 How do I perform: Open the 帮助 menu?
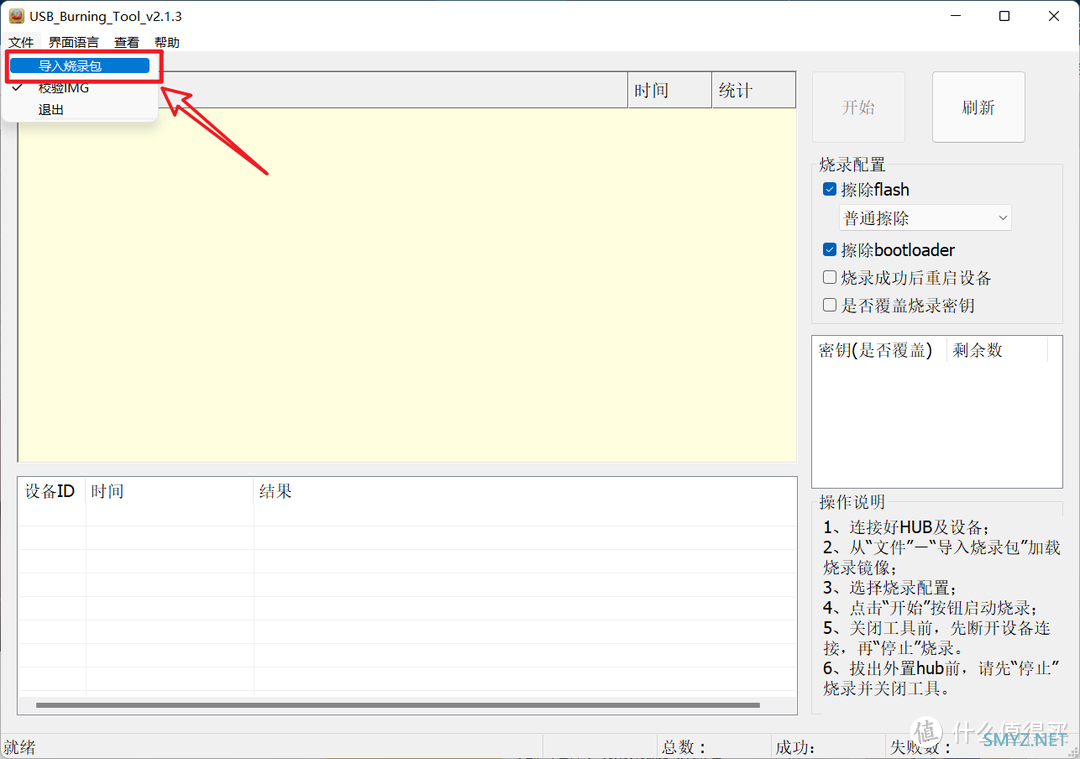coord(167,43)
